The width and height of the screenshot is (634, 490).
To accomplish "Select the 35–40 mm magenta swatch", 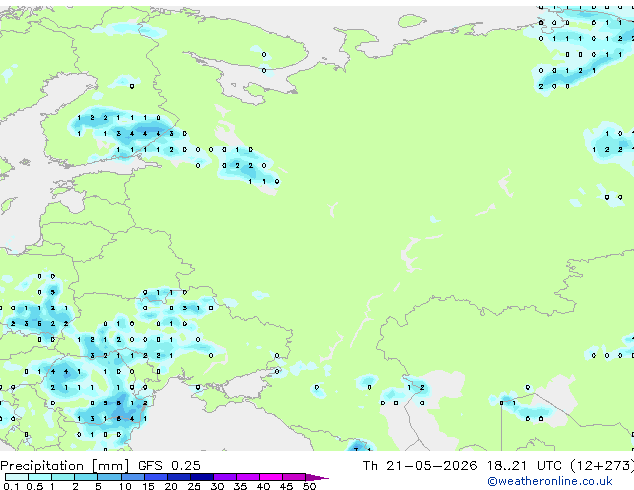I will click(x=248, y=477).
